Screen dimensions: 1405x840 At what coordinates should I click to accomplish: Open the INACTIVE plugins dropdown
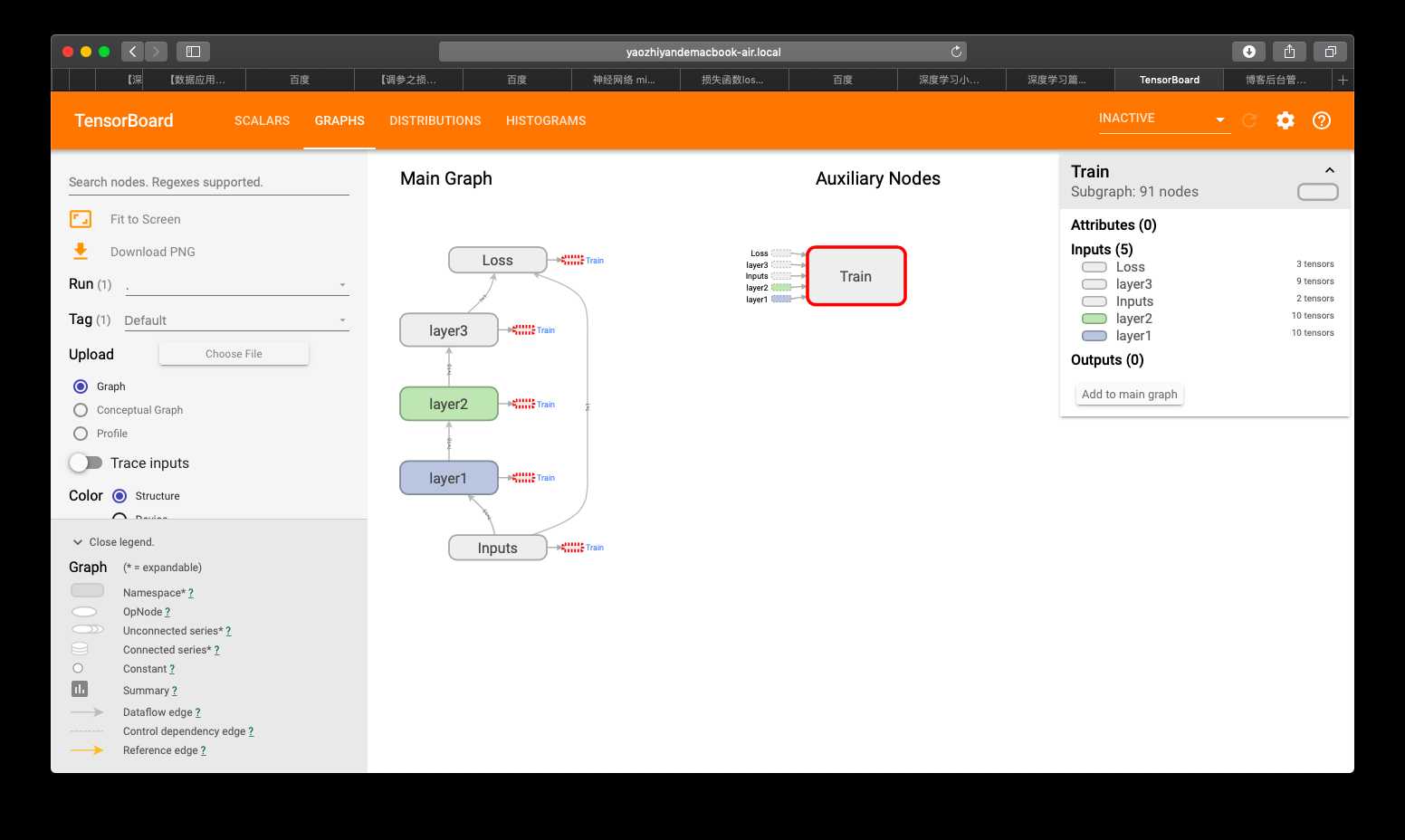(1164, 119)
